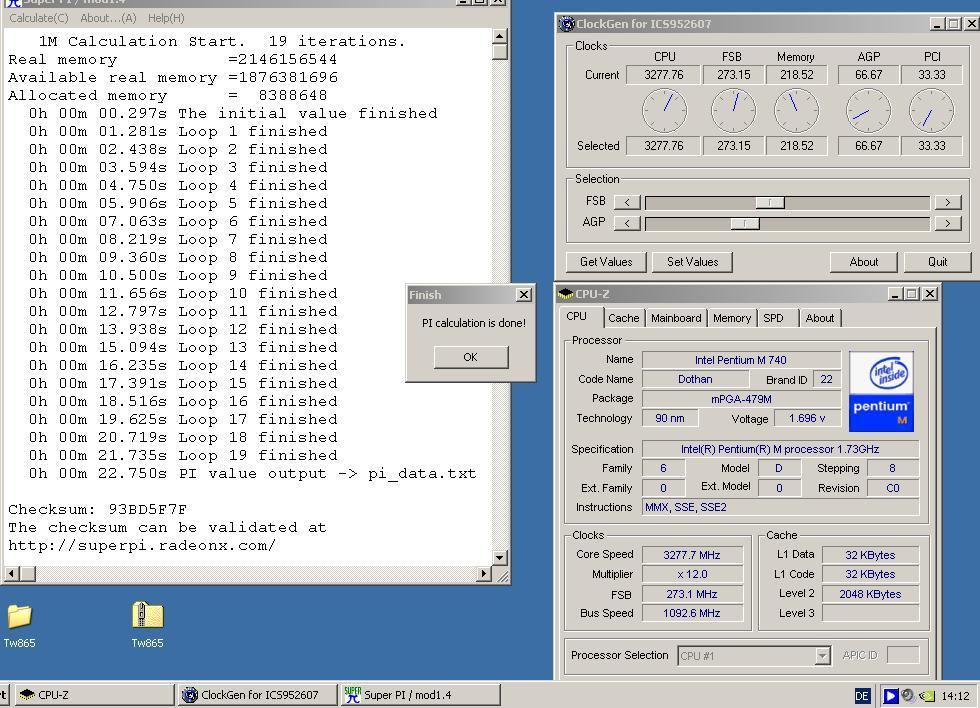Click the FSB clock dial gauge
Image resolution: width=980 pixels, height=708 pixels.
[733, 110]
